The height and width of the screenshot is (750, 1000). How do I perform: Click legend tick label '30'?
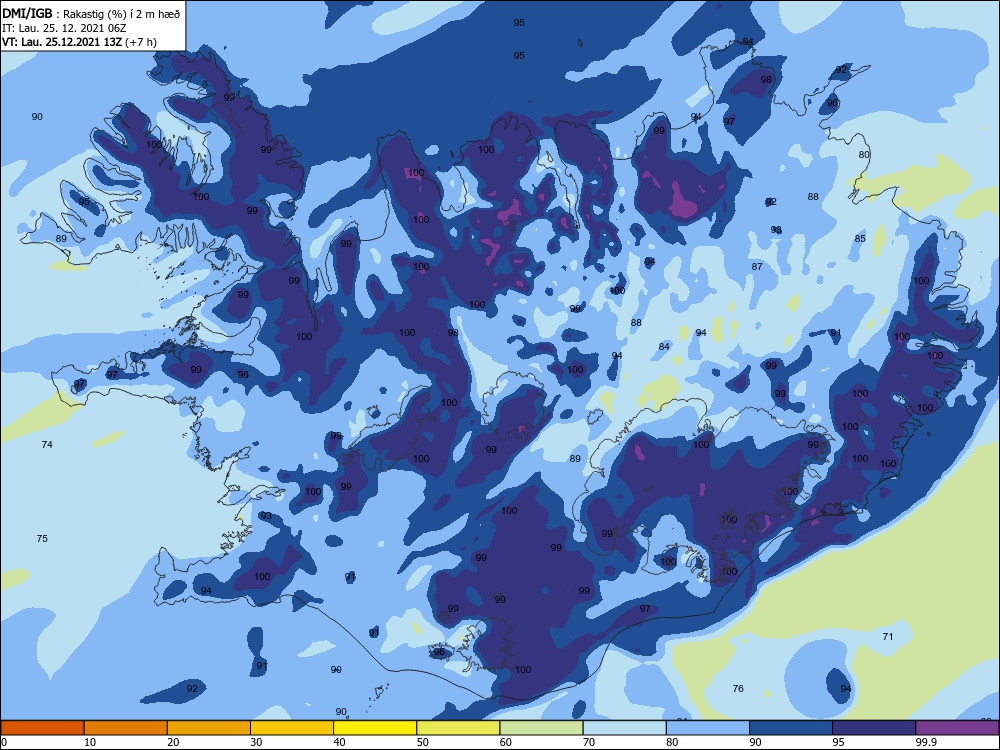click(256, 742)
